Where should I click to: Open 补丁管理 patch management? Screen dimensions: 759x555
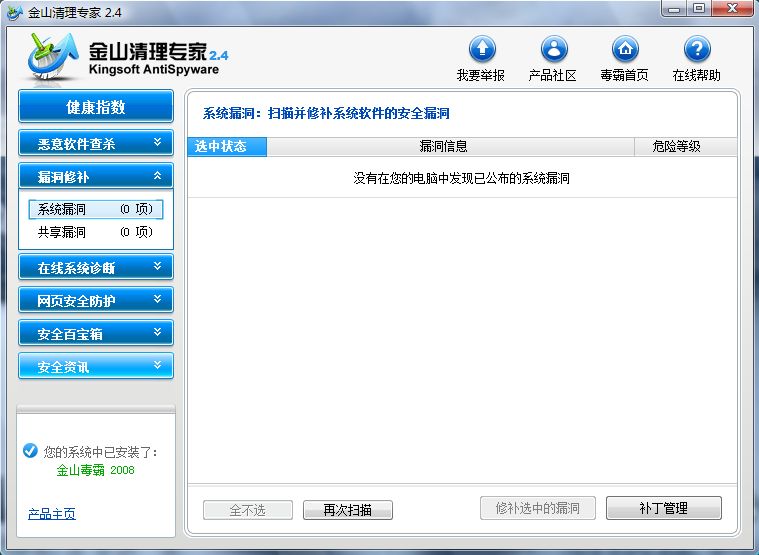pyautogui.click(x=664, y=508)
